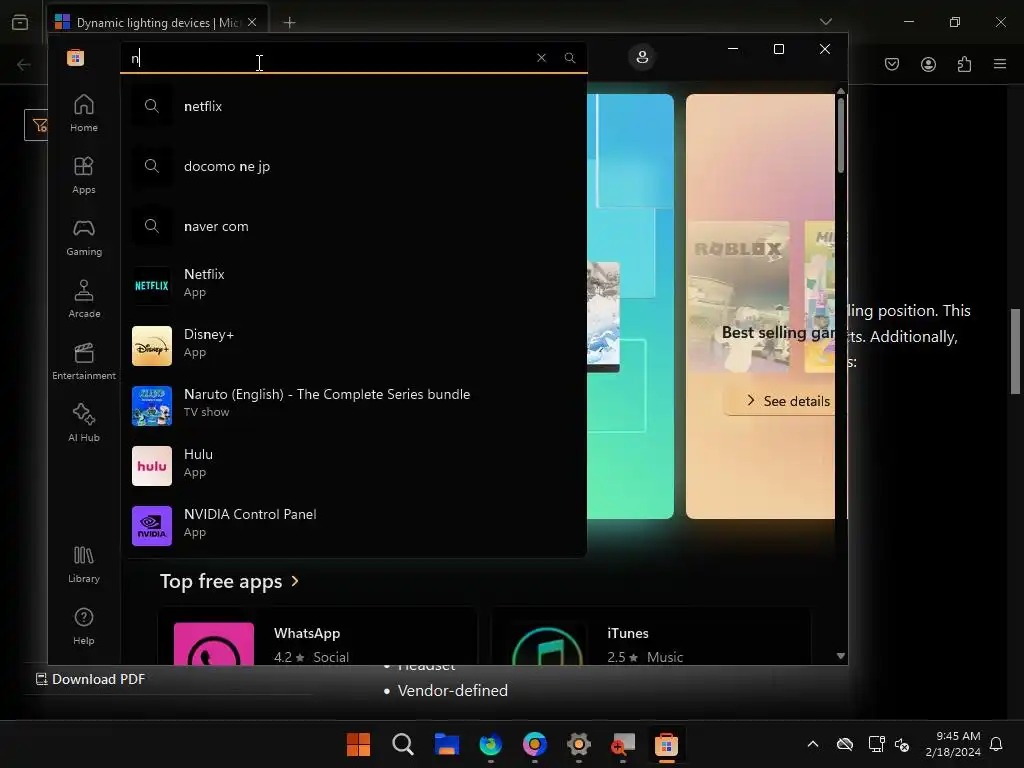The image size is (1024, 768).
Task: Select the 'netflix' search suggestion
Action: pos(353,106)
